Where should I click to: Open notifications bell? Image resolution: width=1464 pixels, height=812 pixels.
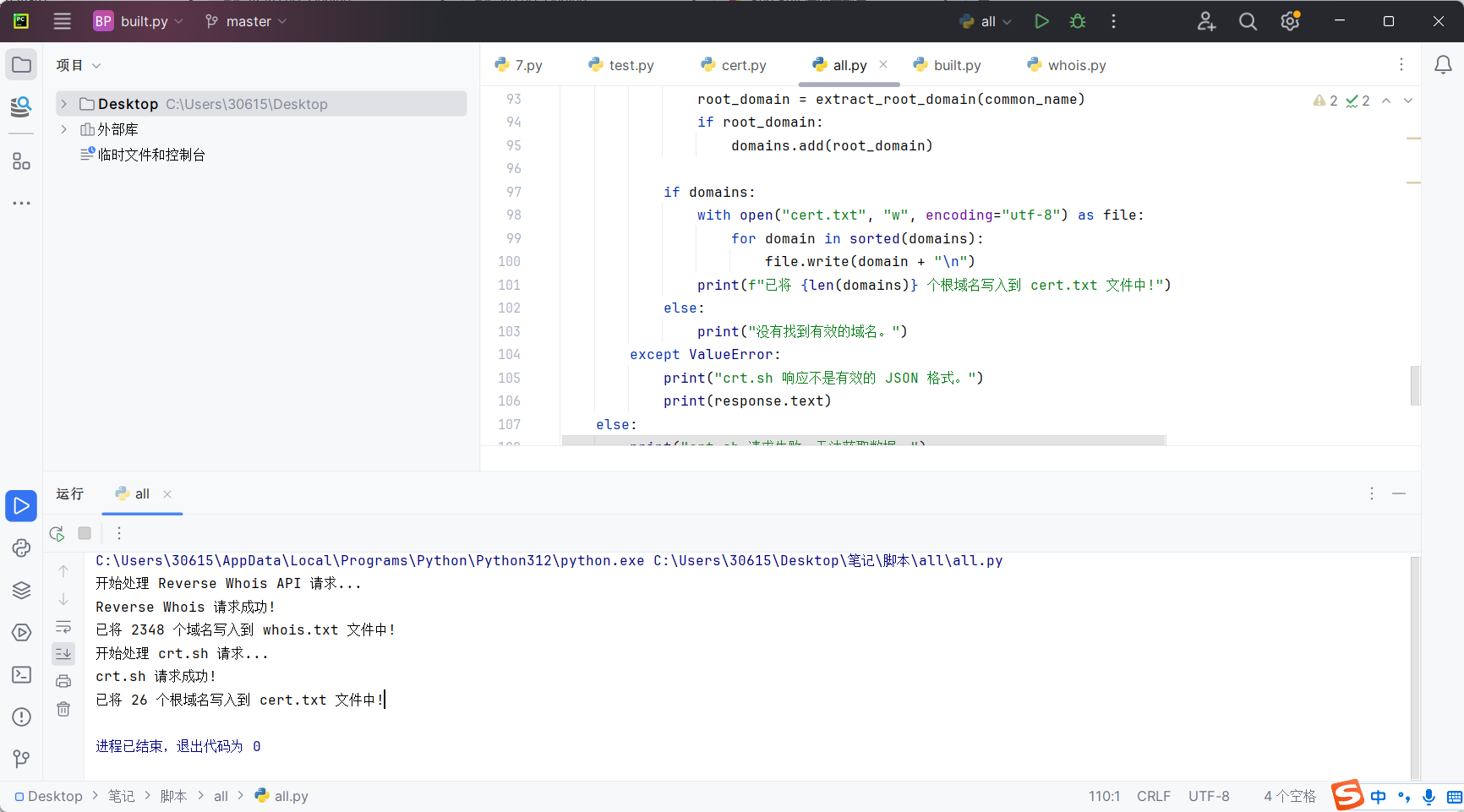(1443, 65)
